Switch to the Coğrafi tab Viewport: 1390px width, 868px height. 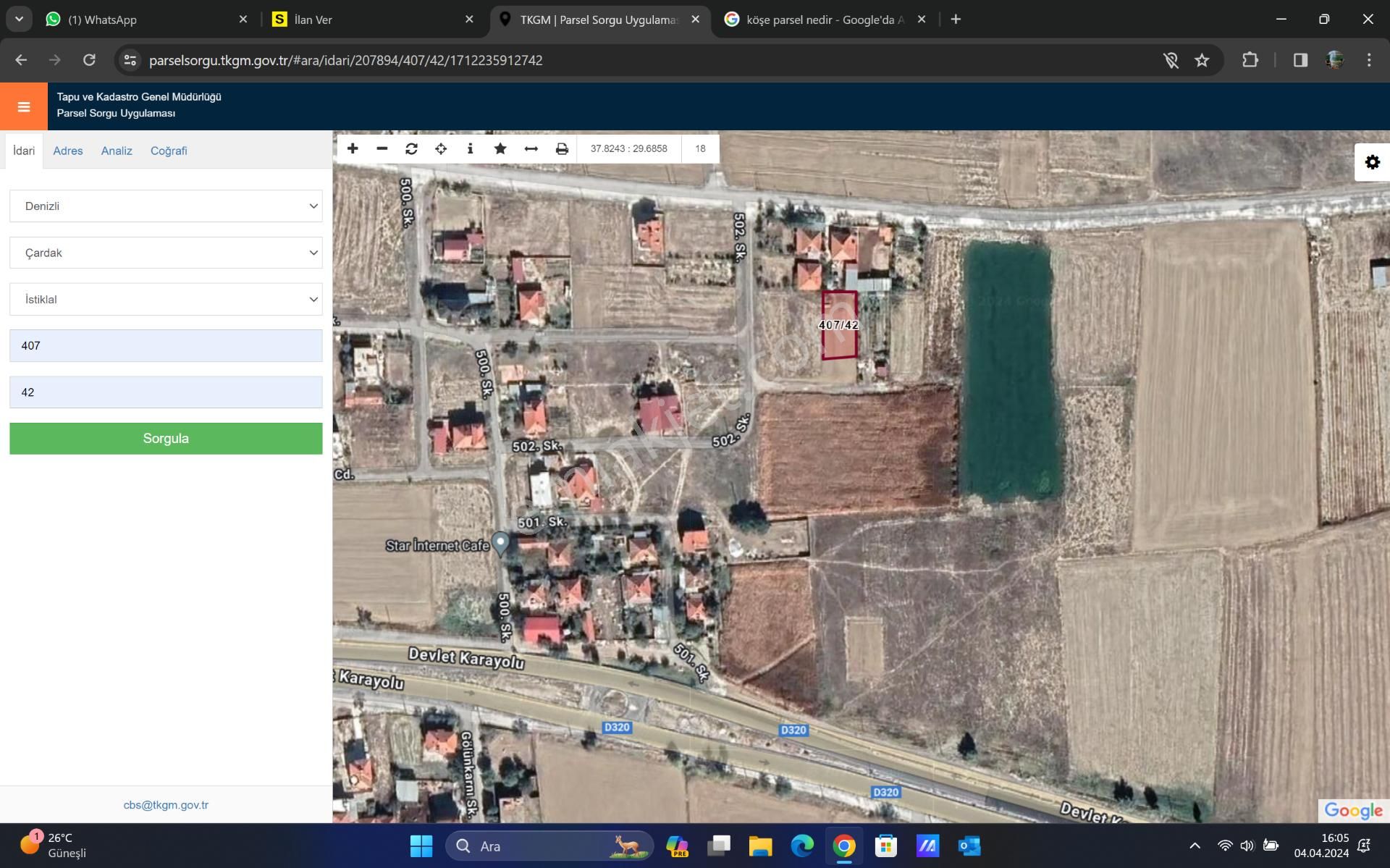tap(169, 151)
